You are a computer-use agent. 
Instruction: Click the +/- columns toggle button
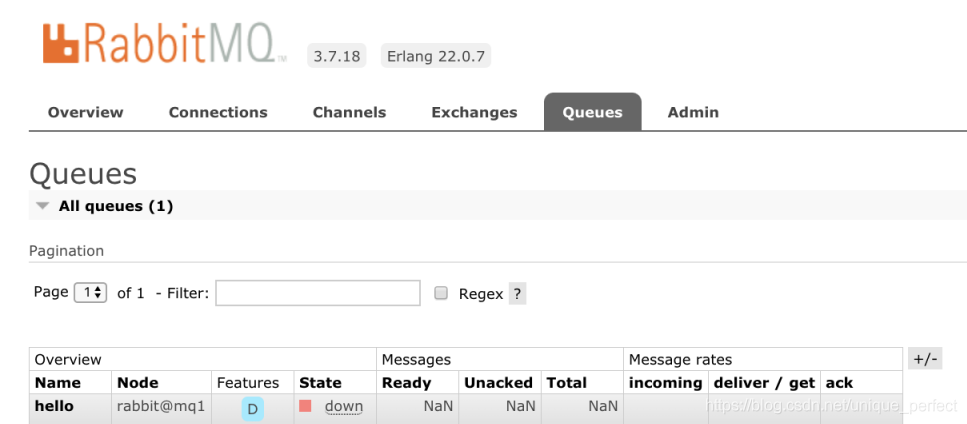[x=925, y=359]
